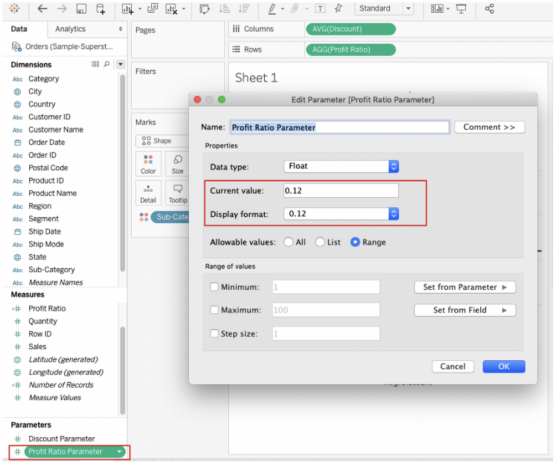Select the Number of Records measure
This screenshot has width=554, height=463.
point(61,385)
